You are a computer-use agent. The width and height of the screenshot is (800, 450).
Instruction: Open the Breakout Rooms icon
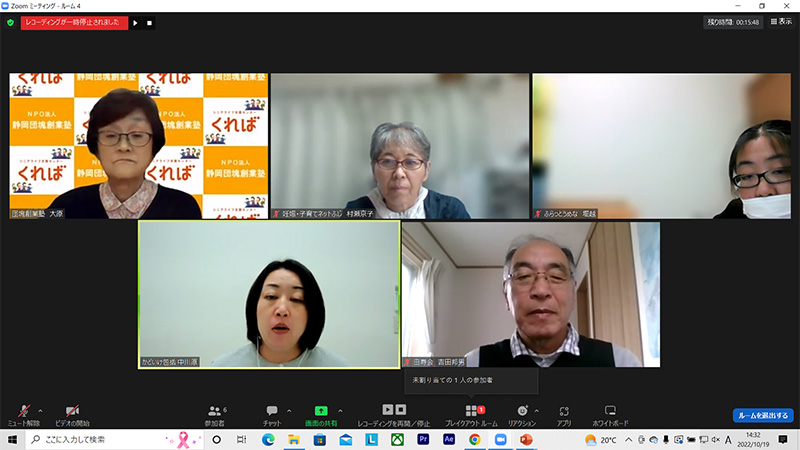[471, 411]
